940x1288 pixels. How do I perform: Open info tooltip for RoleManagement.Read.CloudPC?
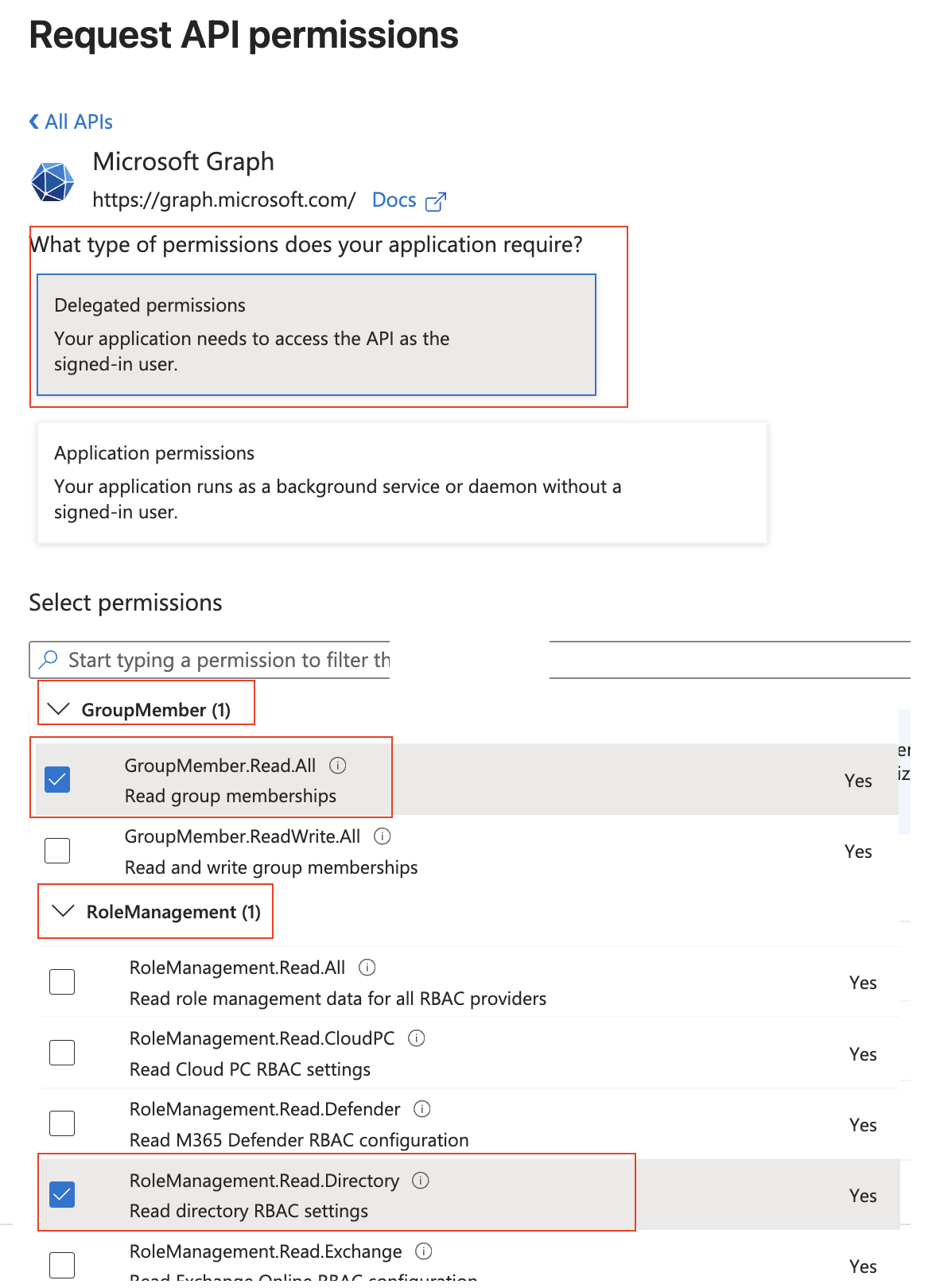(x=417, y=1038)
